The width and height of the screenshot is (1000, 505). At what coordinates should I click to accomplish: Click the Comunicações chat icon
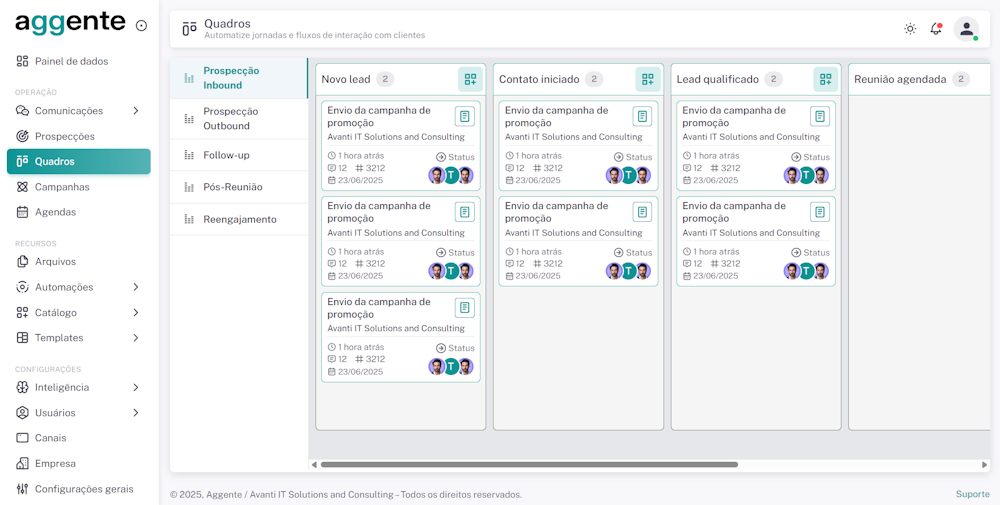pos(22,111)
